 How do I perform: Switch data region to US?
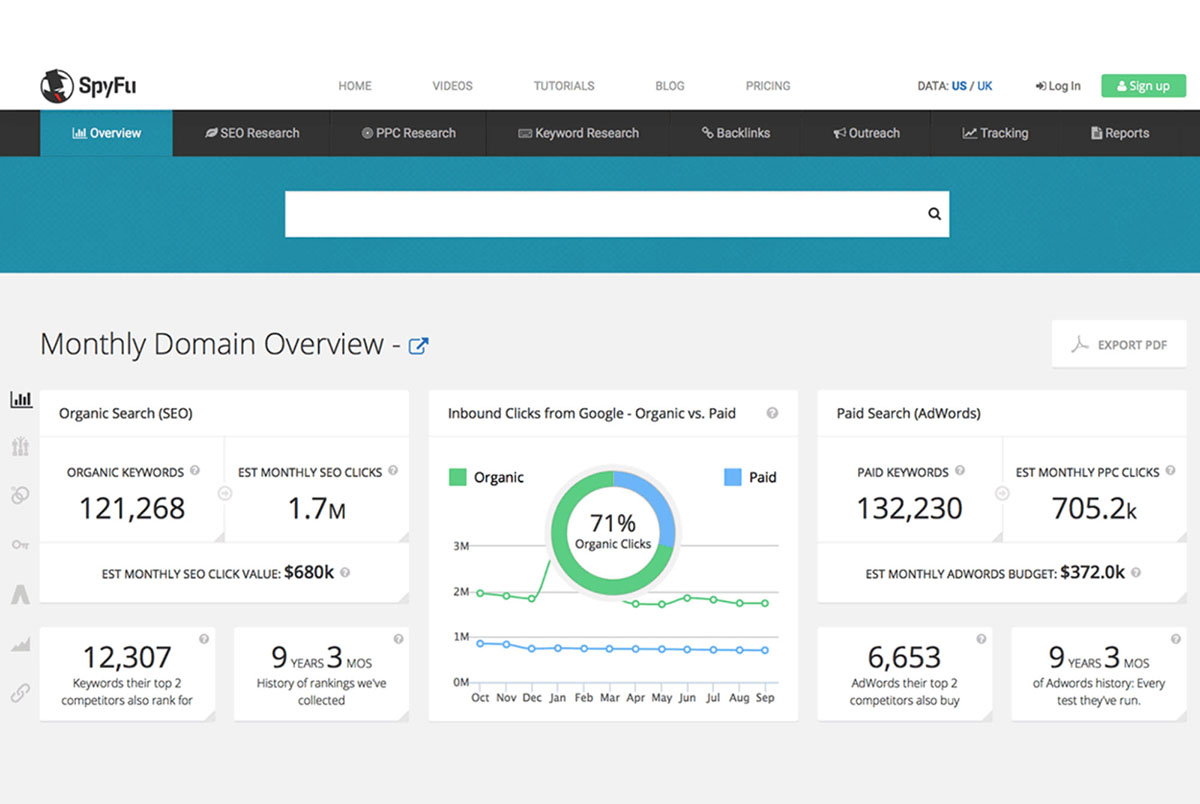click(959, 86)
